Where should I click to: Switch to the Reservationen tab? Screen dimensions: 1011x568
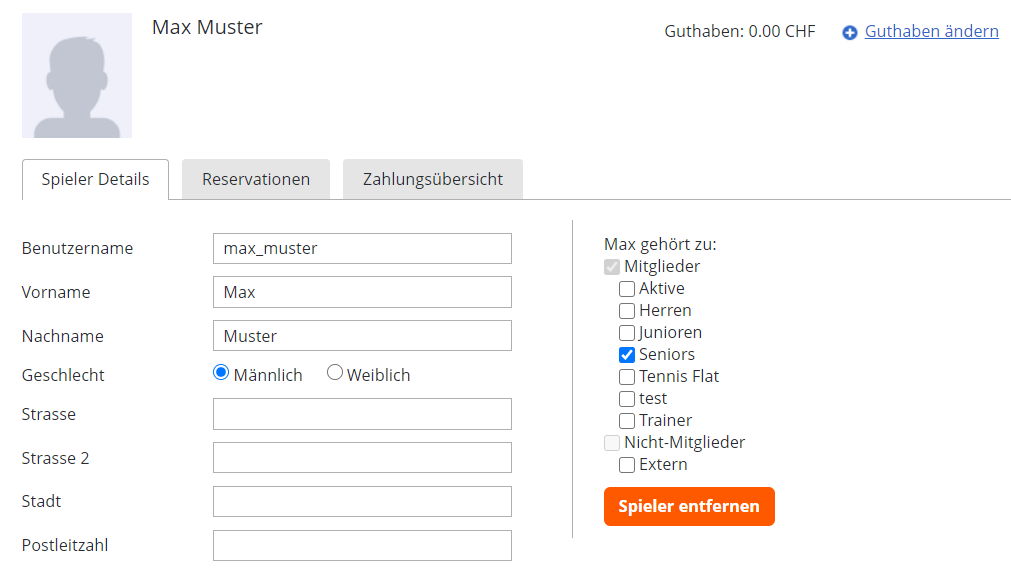tap(256, 179)
